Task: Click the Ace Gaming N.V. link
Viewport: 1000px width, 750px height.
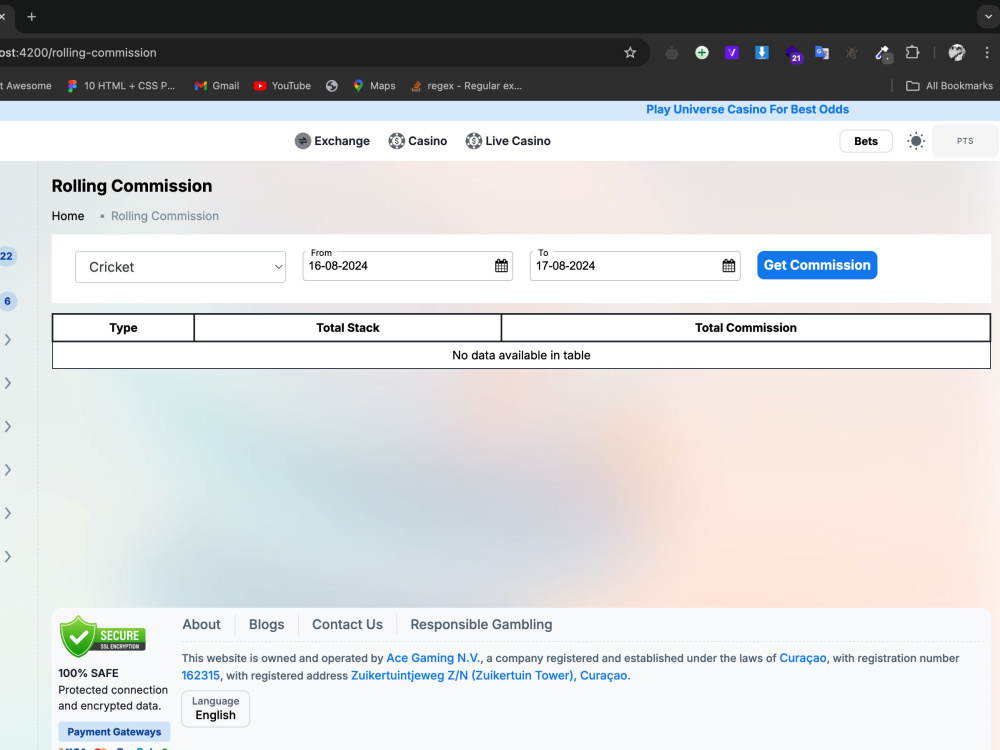Action: pyautogui.click(x=433, y=658)
